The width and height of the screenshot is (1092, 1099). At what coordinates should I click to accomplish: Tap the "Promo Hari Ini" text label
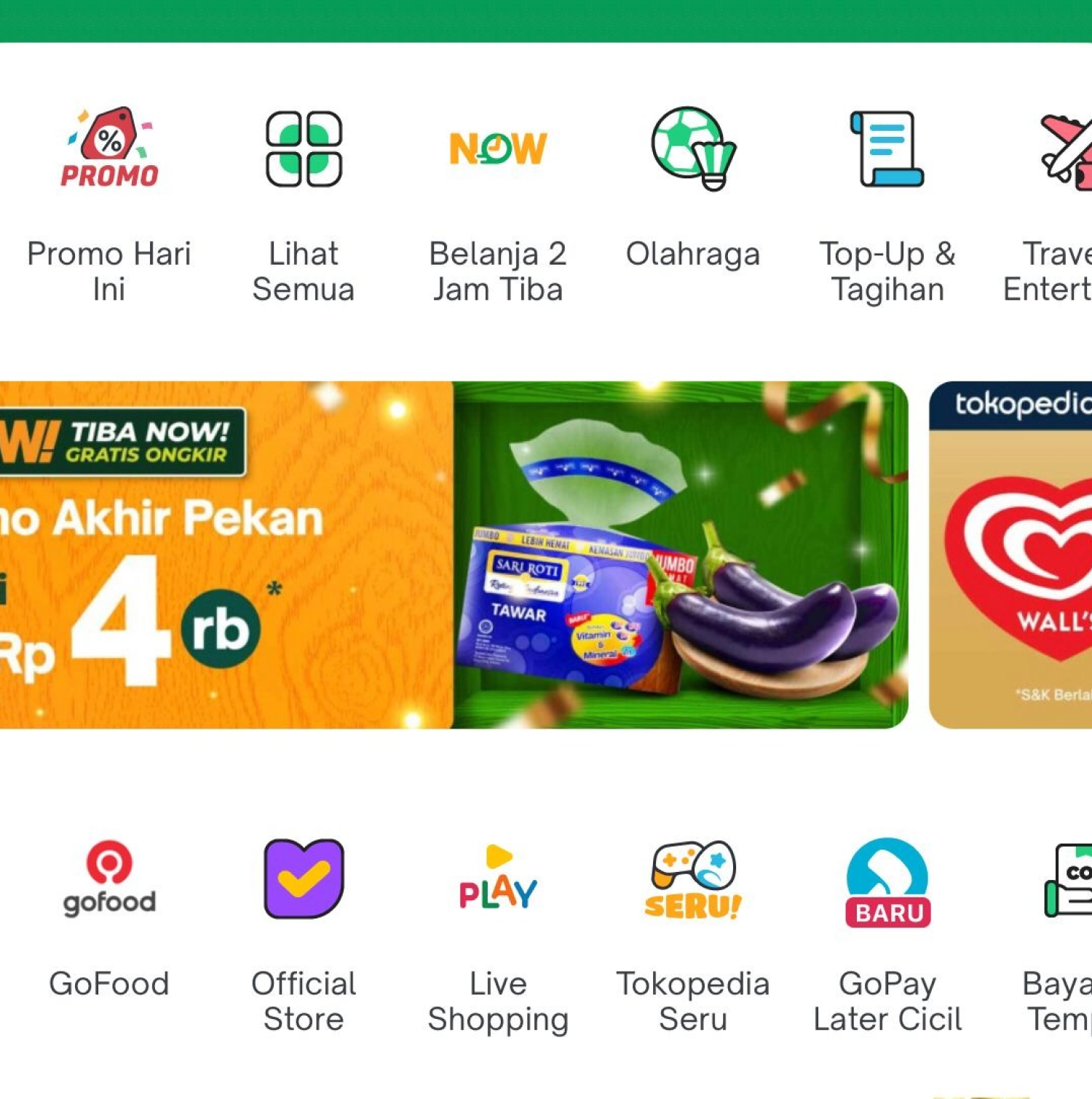tap(109, 271)
